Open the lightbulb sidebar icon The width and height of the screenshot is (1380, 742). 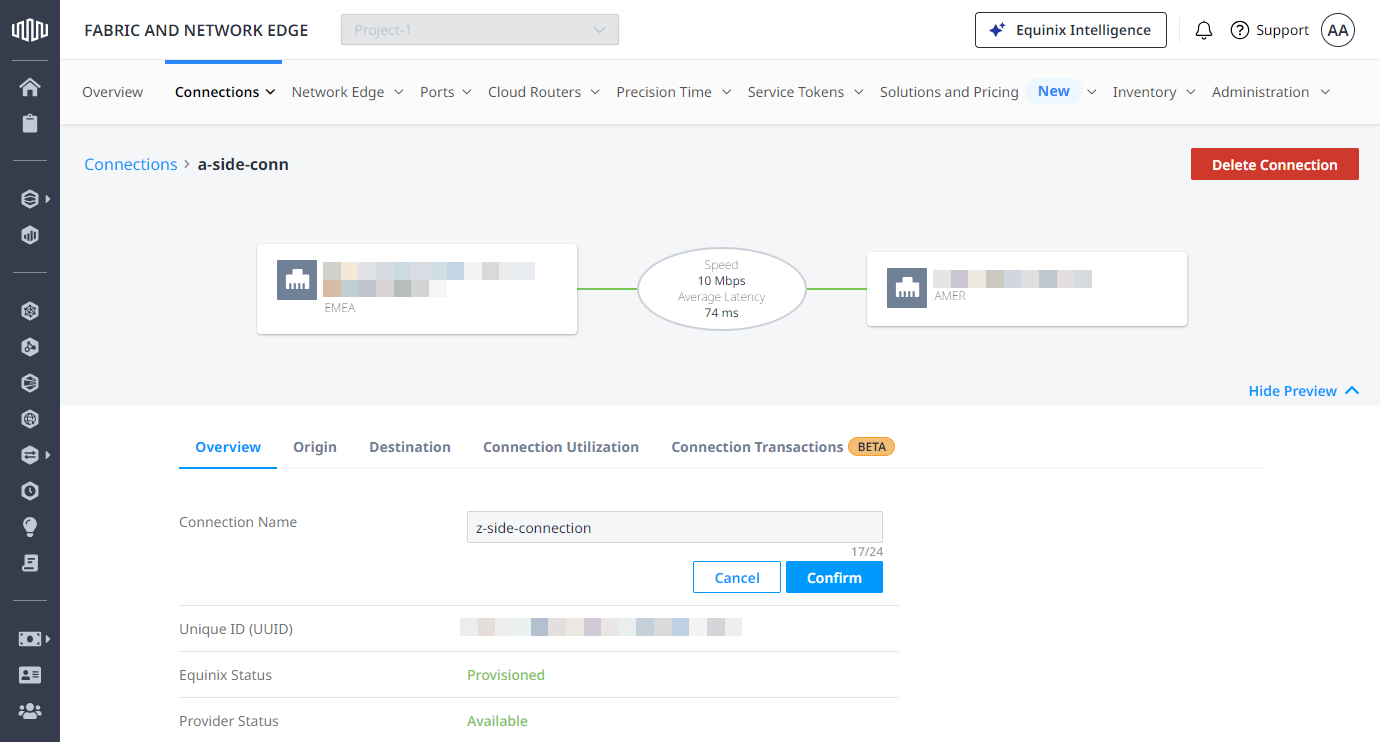[30, 527]
